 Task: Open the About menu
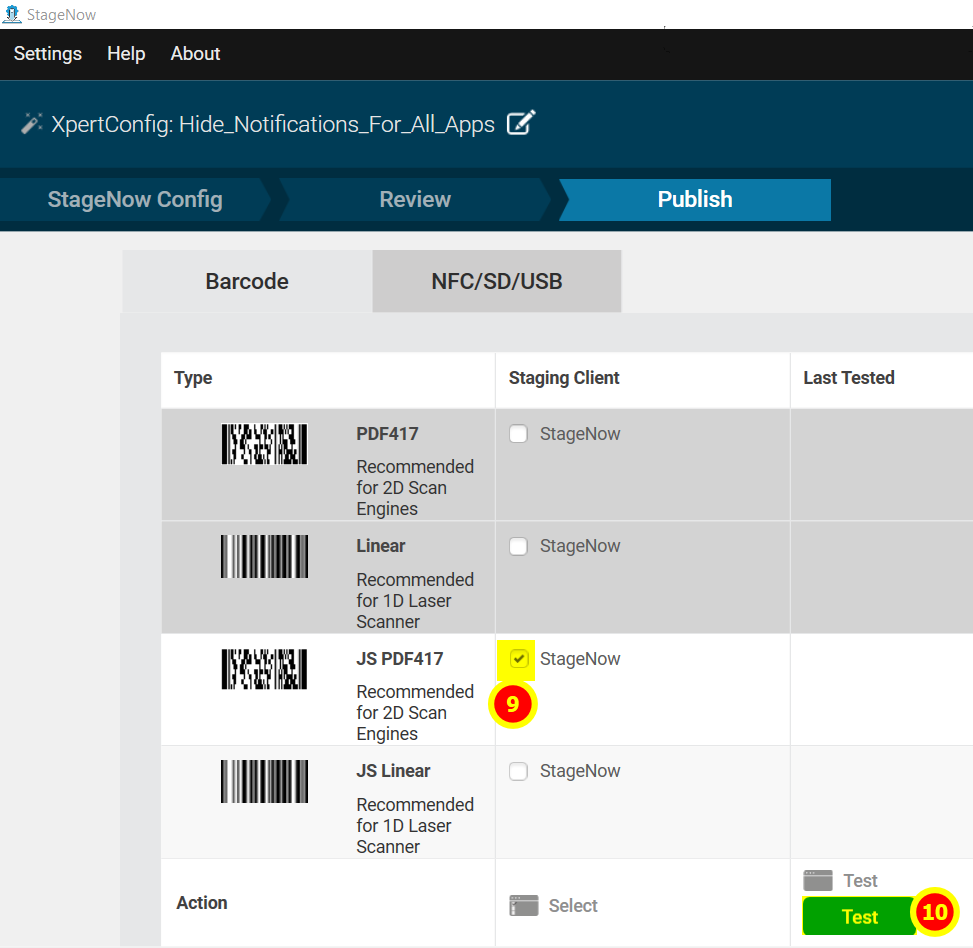pyautogui.click(x=195, y=54)
